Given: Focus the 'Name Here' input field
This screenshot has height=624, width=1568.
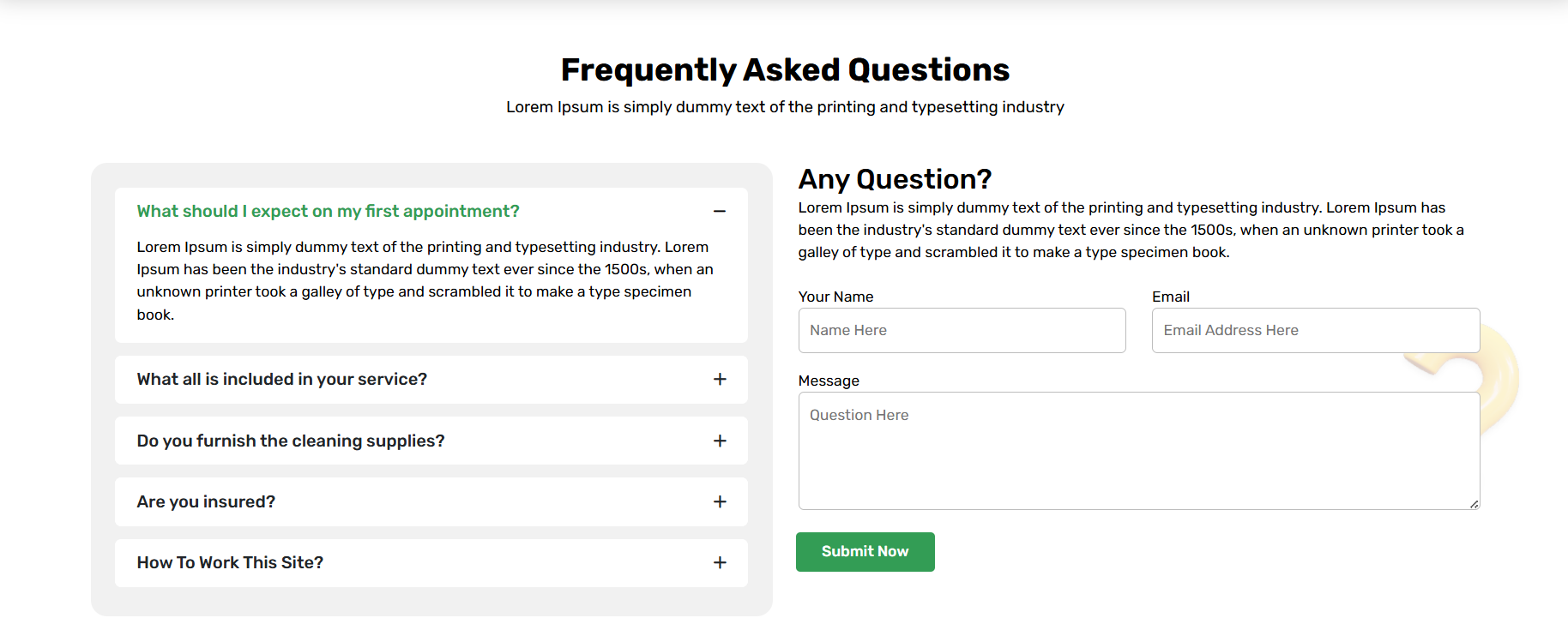Looking at the screenshot, I should coord(962,330).
